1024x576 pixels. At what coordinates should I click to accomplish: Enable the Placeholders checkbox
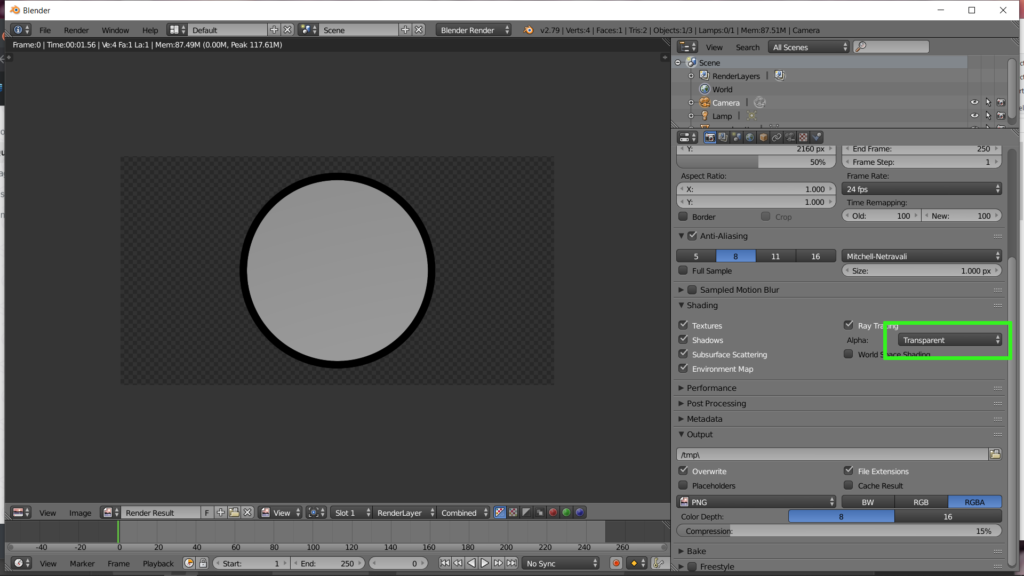684,486
